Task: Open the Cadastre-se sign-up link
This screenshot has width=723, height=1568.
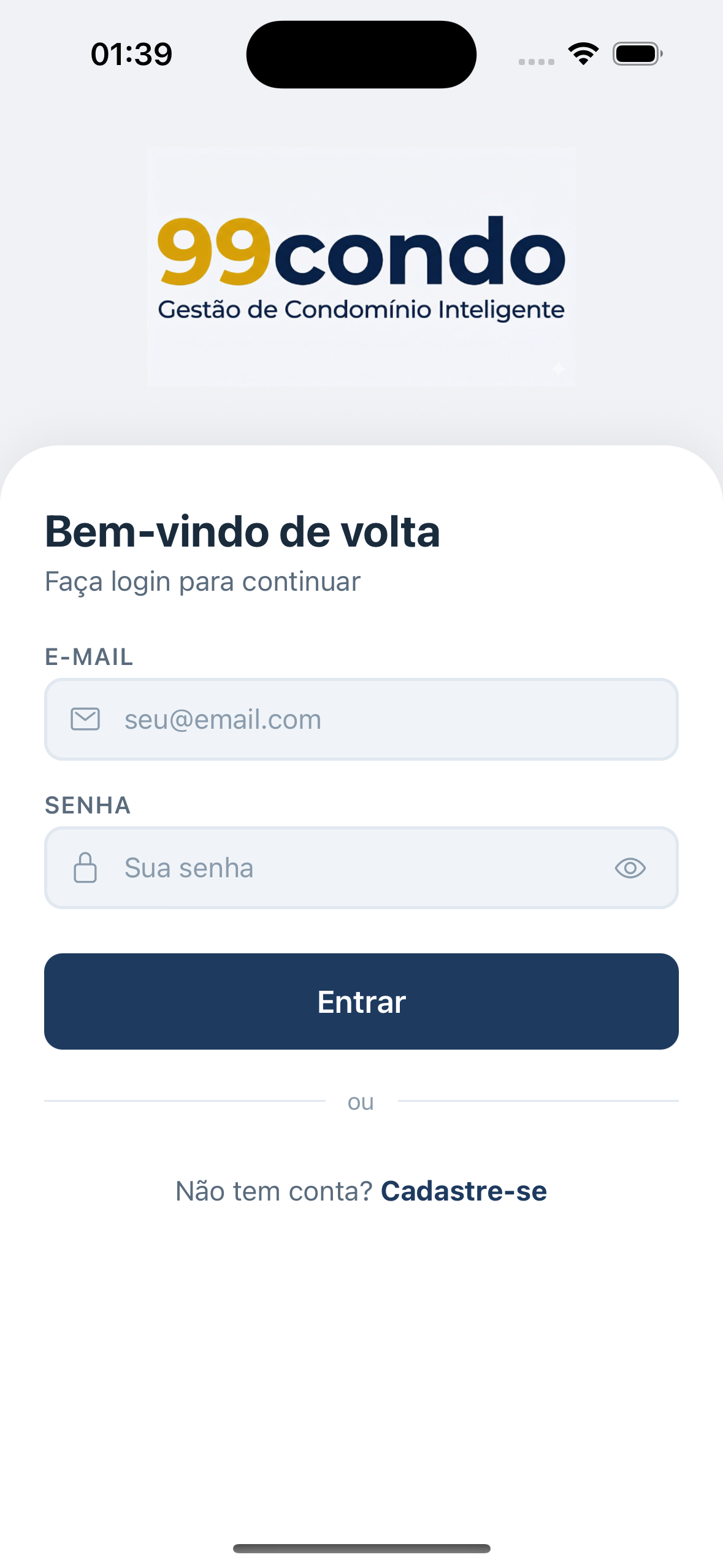Action: [464, 1191]
